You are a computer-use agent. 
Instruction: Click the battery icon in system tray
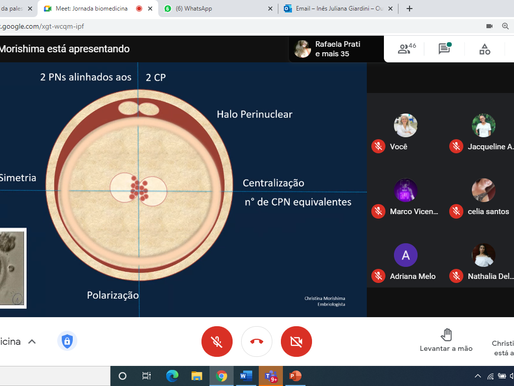click(502, 376)
